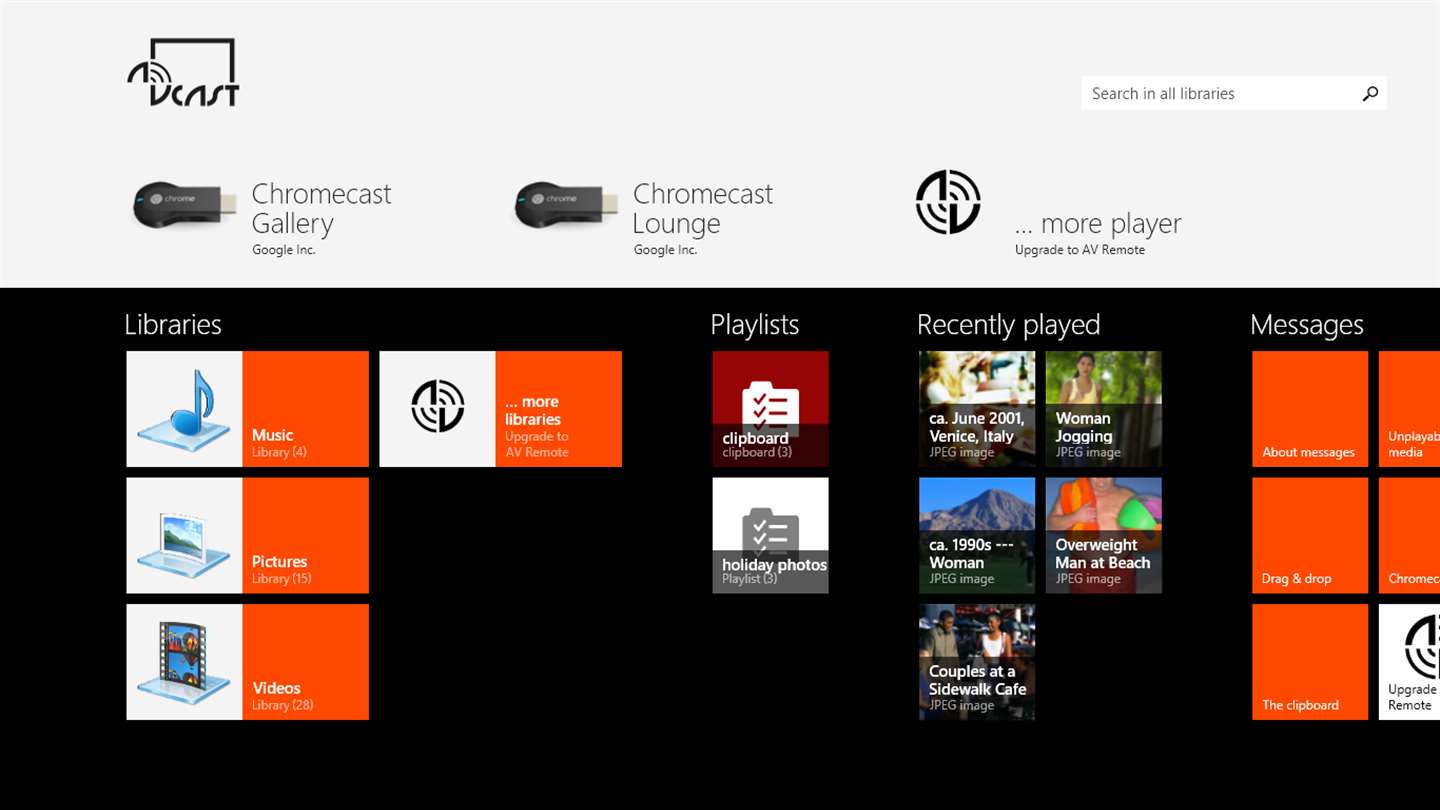Click the search magnifier icon
The image size is (1440, 810).
coord(1370,93)
